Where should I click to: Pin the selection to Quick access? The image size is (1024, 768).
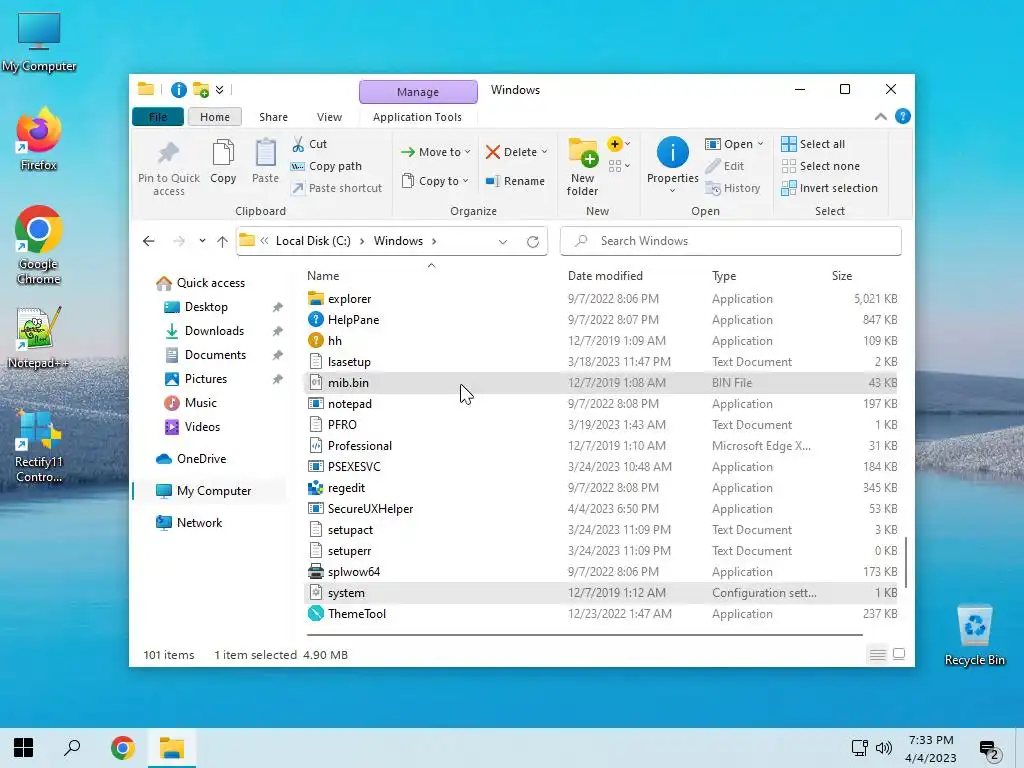click(168, 168)
